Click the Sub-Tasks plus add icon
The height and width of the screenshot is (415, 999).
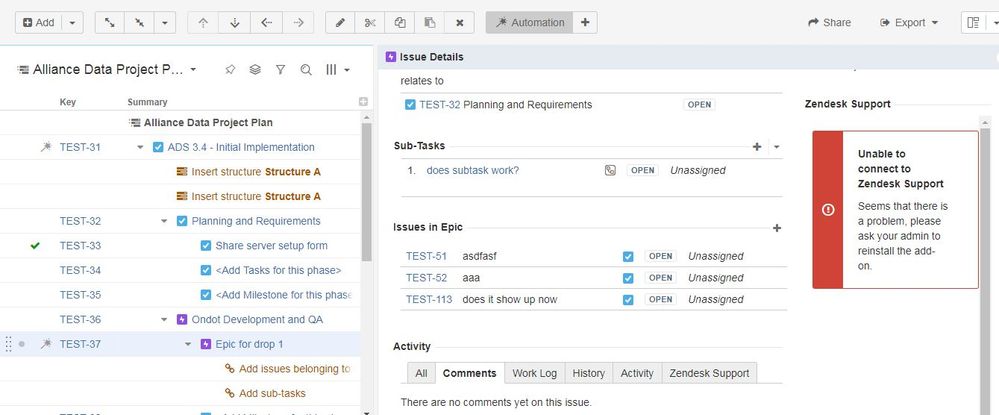[757, 147]
